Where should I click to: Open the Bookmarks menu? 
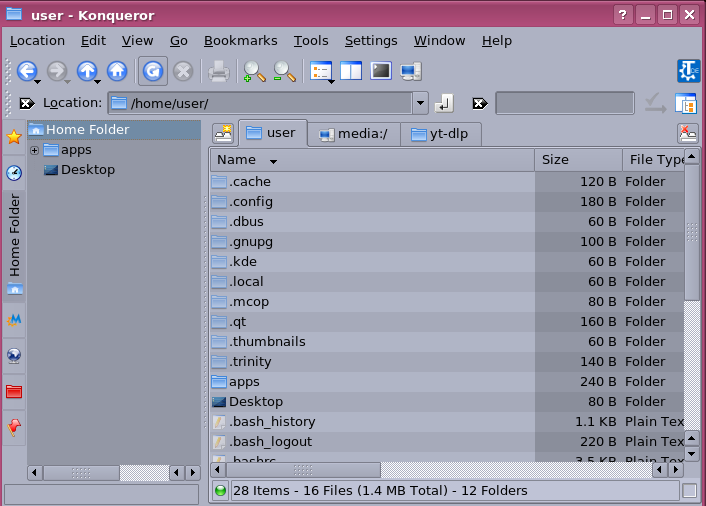pyautogui.click(x=240, y=41)
